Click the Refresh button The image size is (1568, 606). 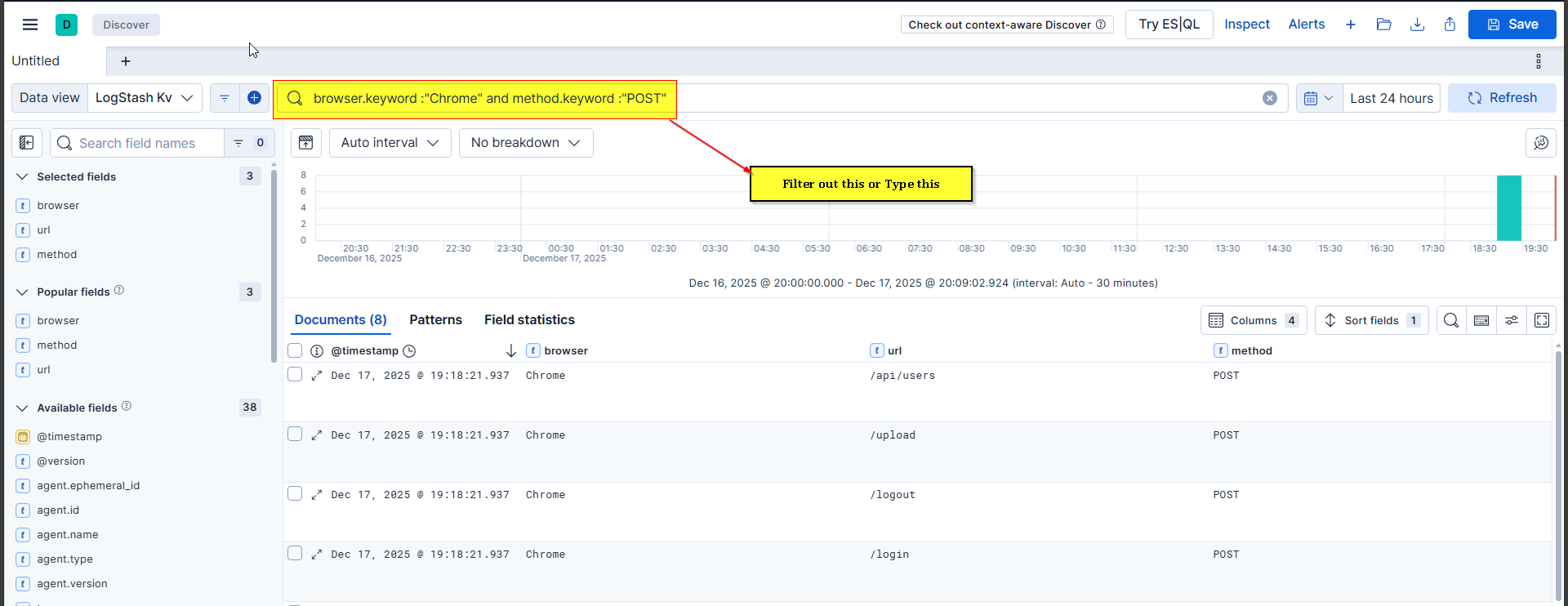[1502, 98]
